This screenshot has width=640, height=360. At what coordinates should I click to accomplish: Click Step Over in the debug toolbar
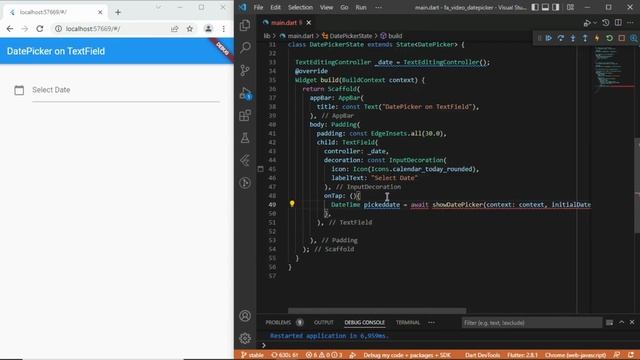tap(561, 38)
